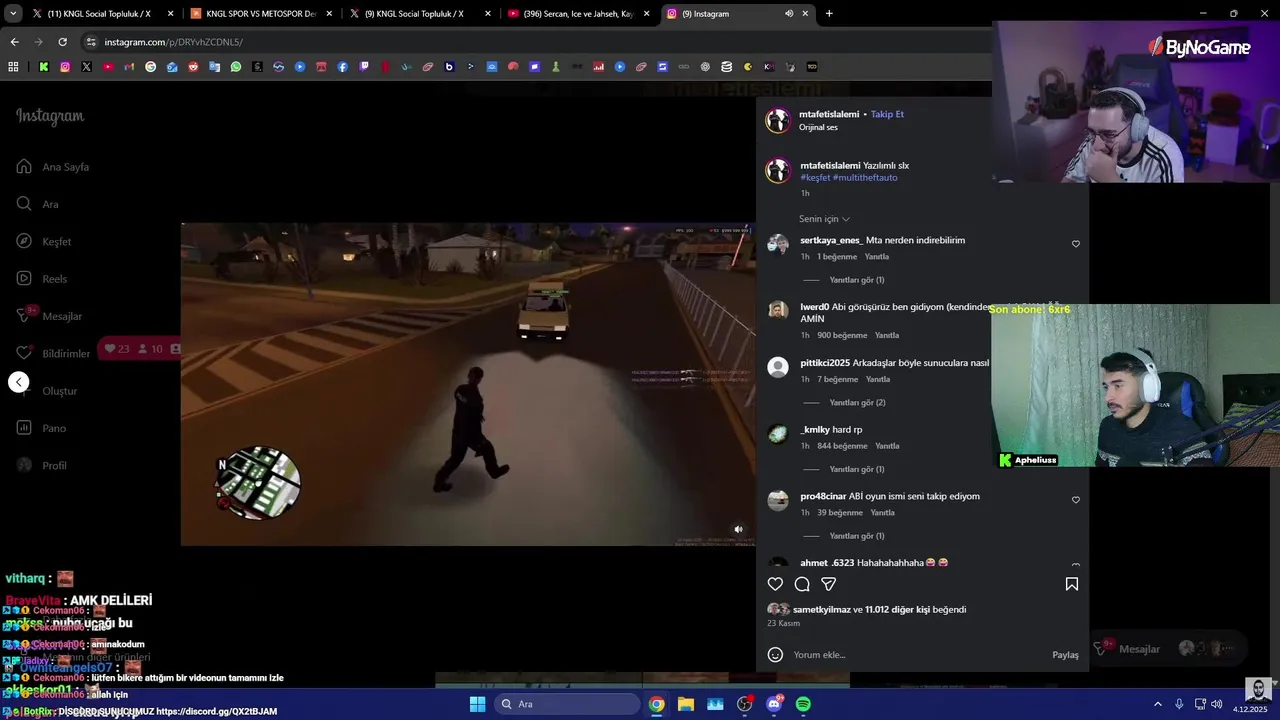Image resolution: width=1280 pixels, height=720 pixels.
Task: Open Bildirimler notifications heart in sidebar
Action: pos(54,353)
